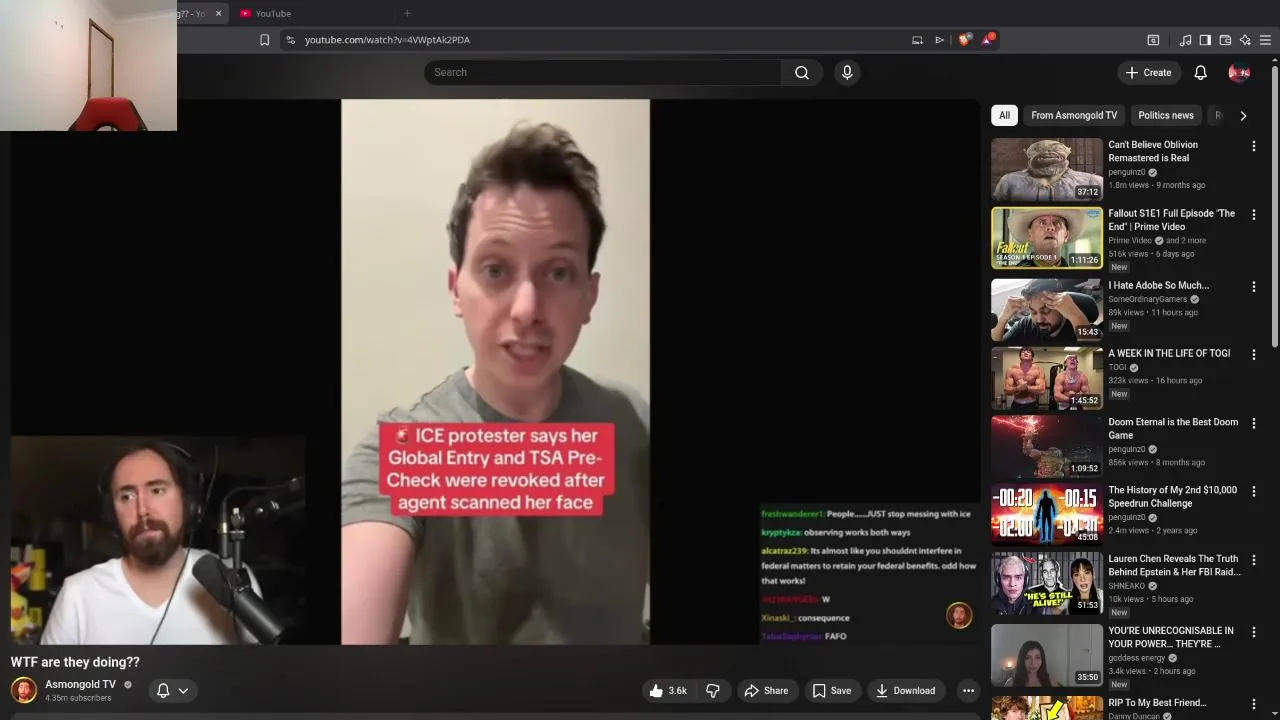
Task: Open the account avatar menu
Action: pyautogui.click(x=1239, y=72)
